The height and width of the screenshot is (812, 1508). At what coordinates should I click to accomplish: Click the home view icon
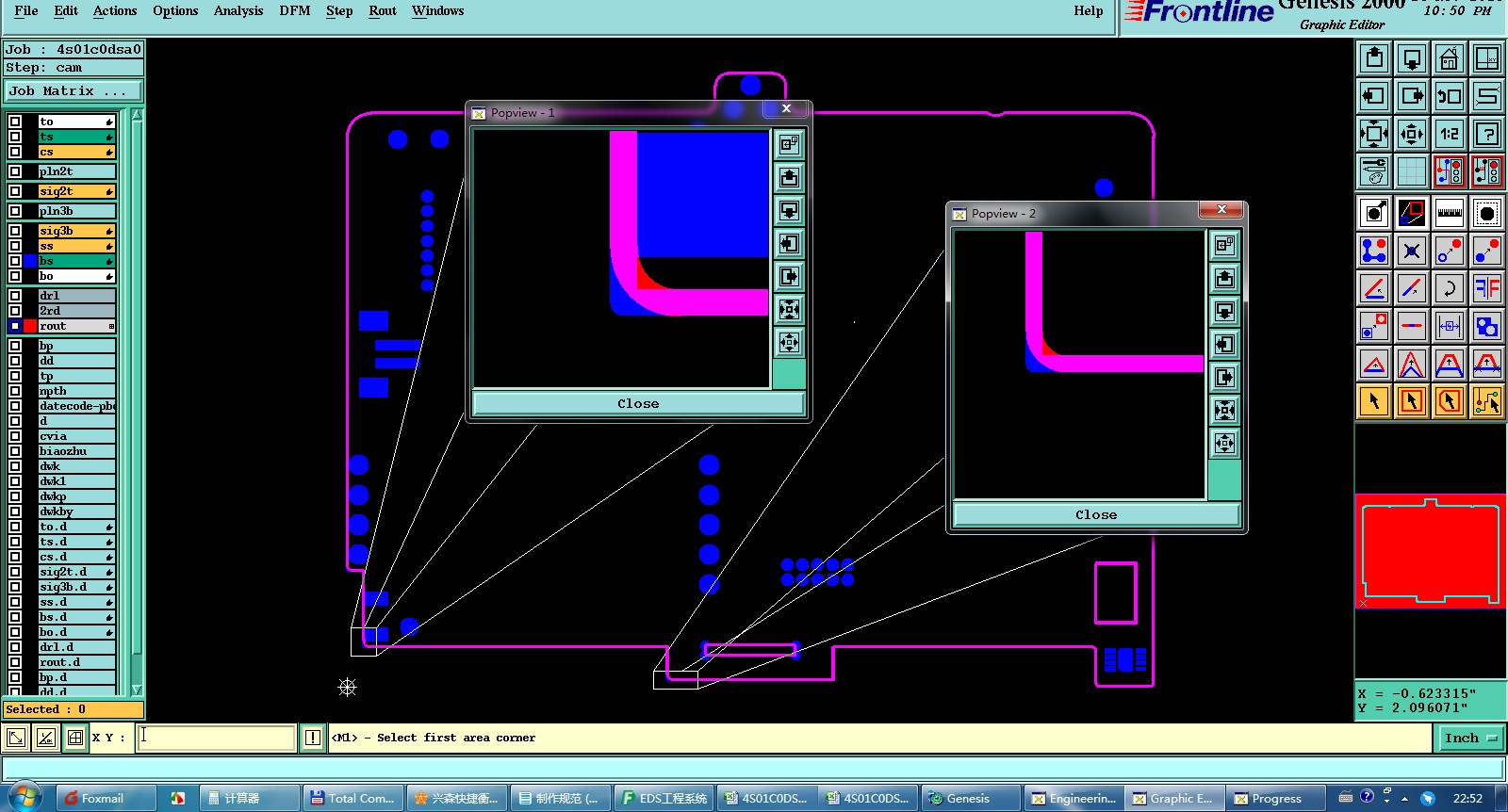(1450, 59)
